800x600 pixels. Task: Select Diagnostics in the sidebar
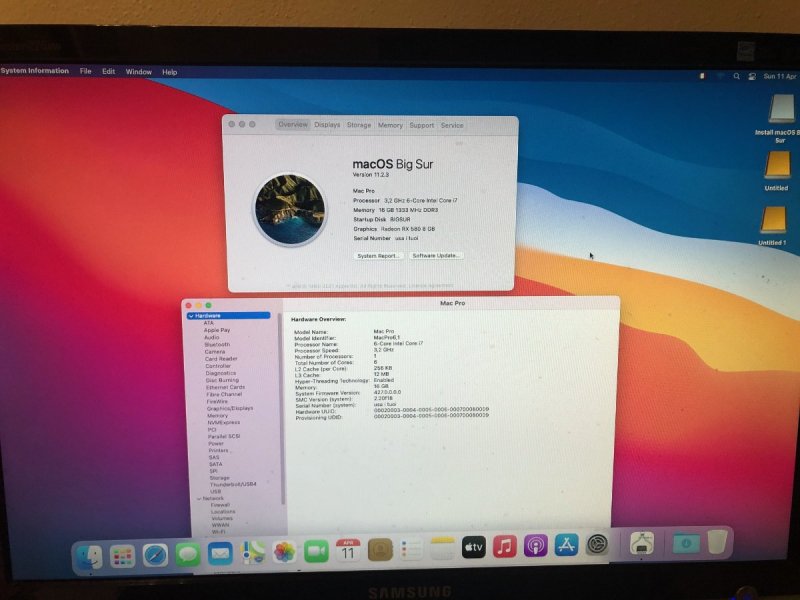220,373
